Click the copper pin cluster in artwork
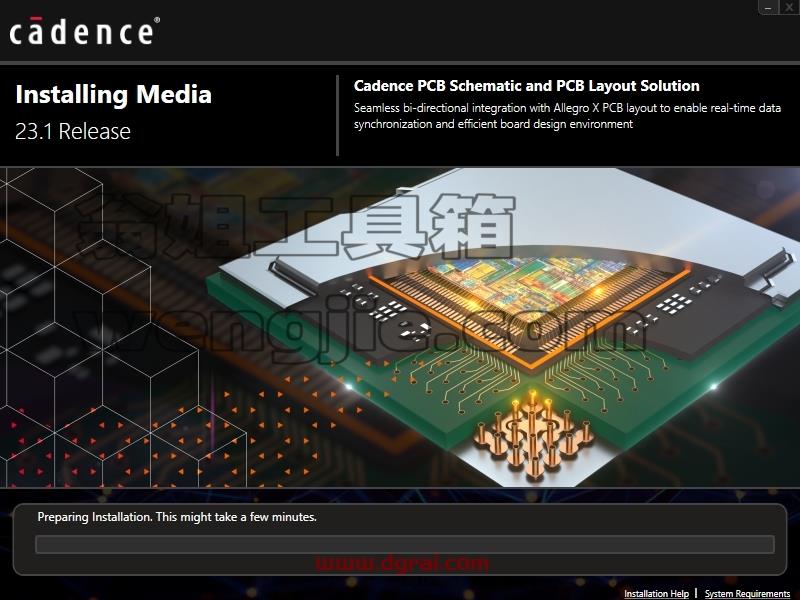This screenshot has width=800, height=600. (x=532, y=434)
